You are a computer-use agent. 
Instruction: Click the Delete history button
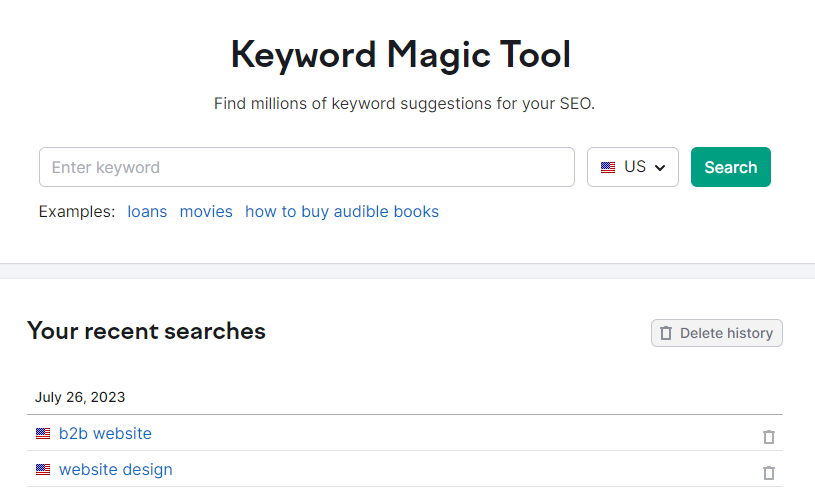717,333
